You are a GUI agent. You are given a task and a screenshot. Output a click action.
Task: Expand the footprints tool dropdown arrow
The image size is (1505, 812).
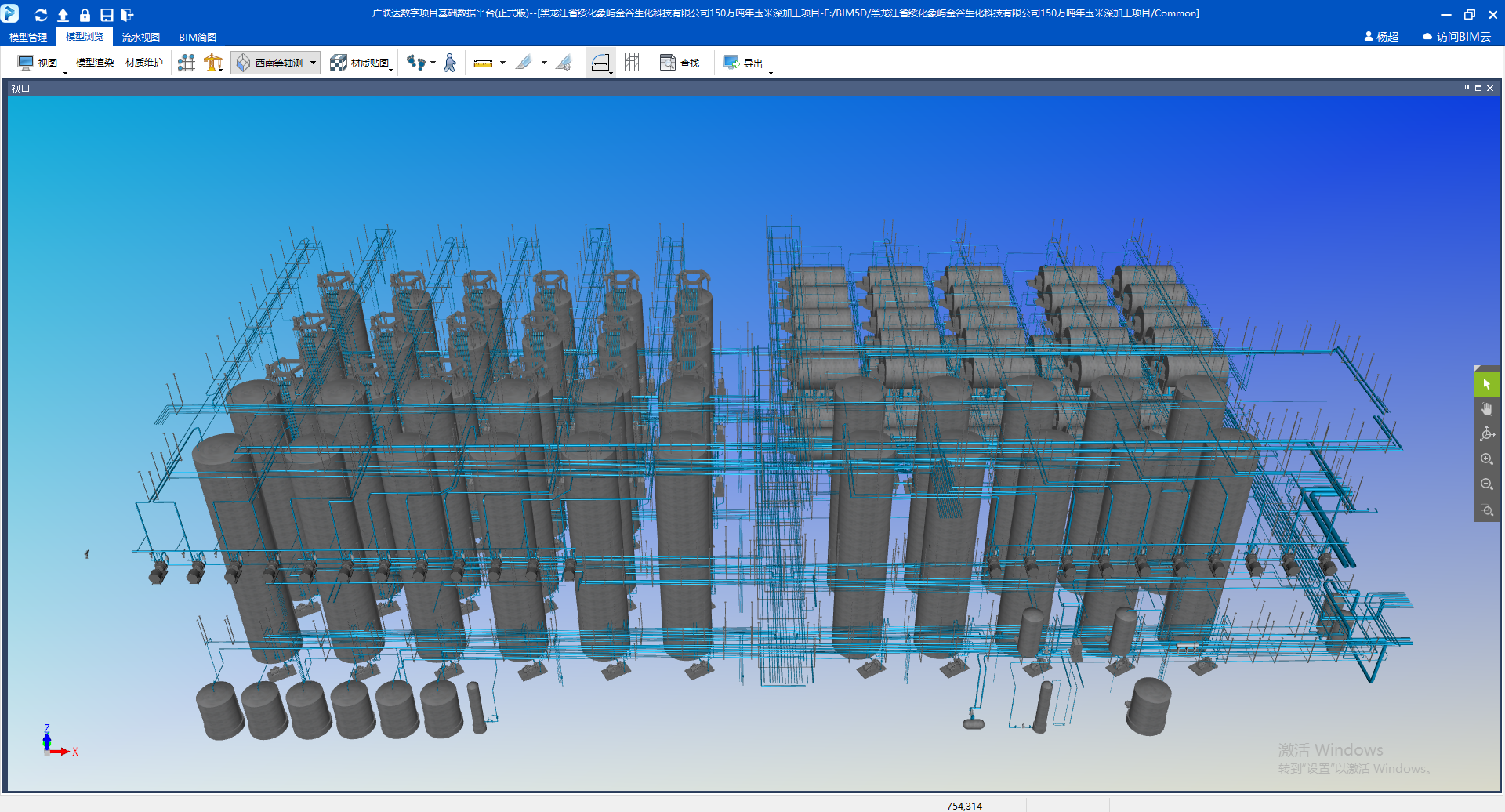click(433, 63)
